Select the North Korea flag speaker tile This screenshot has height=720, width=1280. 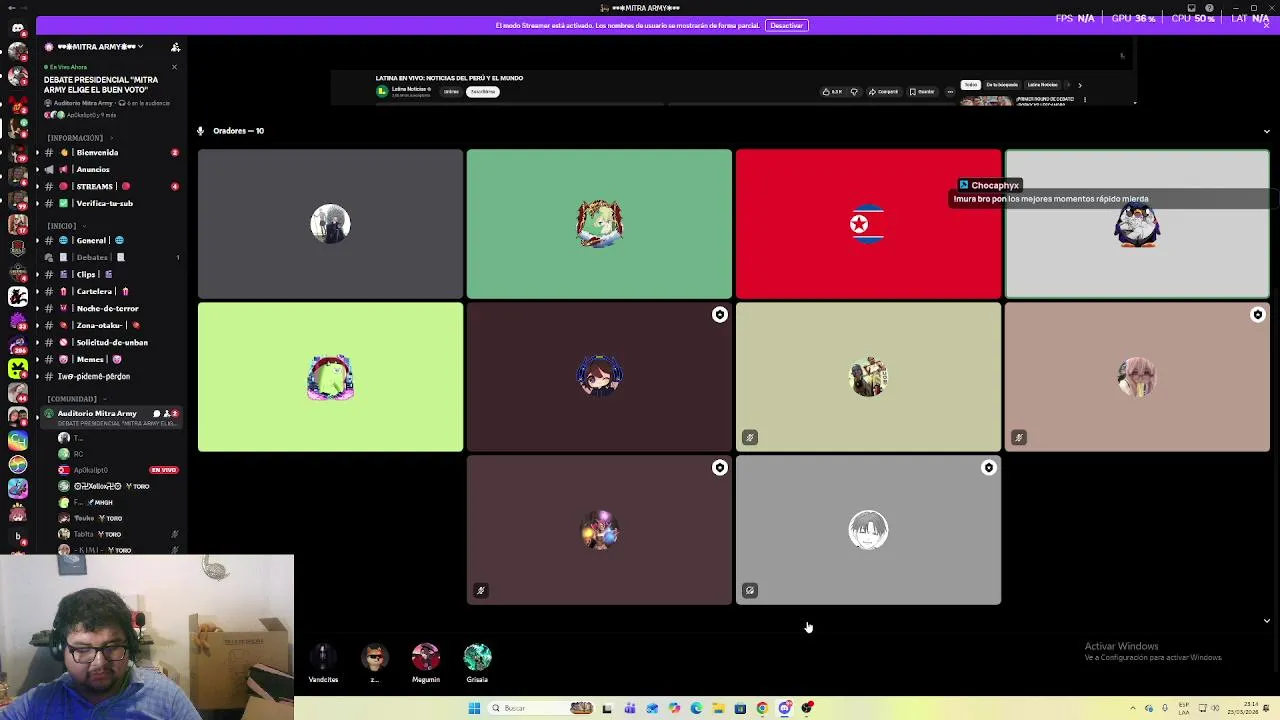tap(868, 224)
